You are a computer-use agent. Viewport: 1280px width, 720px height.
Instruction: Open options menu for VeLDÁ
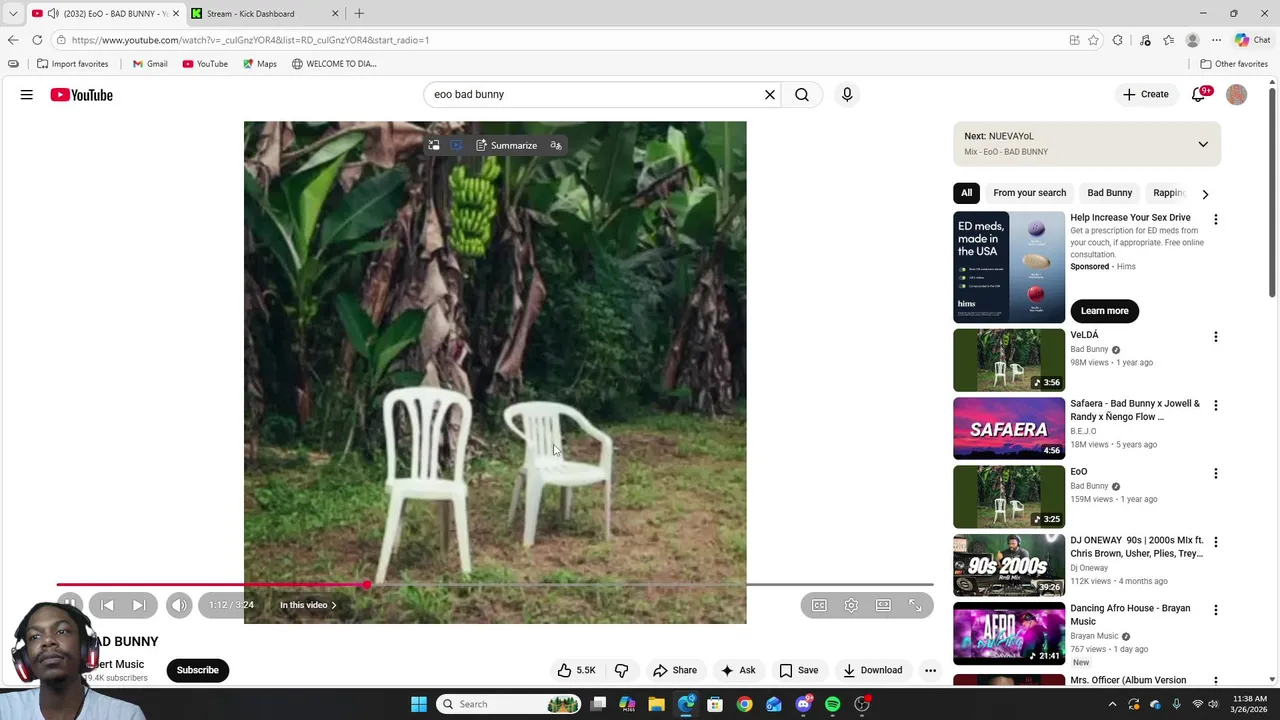[1216, 337]
